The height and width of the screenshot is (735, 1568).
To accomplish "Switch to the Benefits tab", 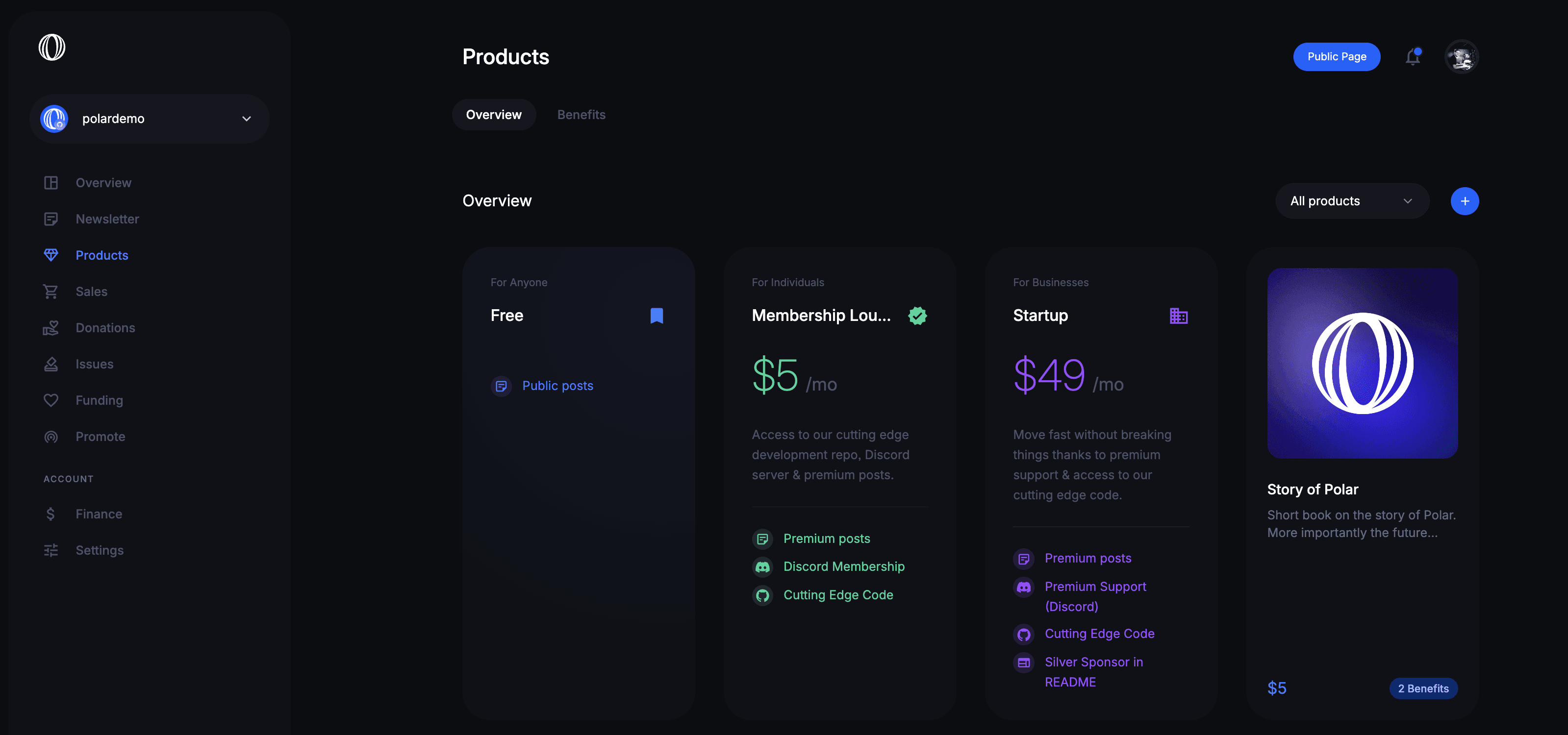I will [581, 114].
